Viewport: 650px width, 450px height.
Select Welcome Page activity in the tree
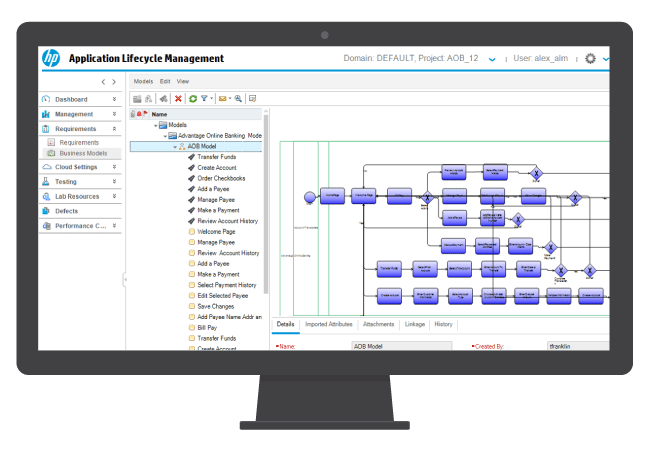tap(216, 232)
